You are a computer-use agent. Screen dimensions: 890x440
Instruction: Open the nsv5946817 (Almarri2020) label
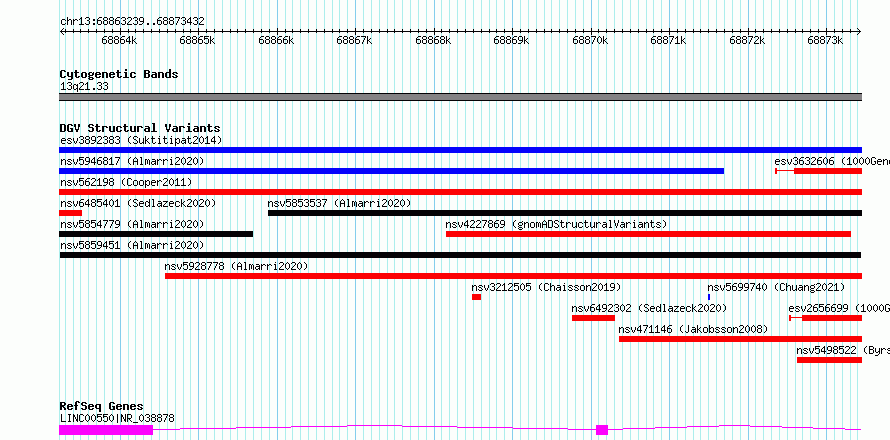point(132,161)
